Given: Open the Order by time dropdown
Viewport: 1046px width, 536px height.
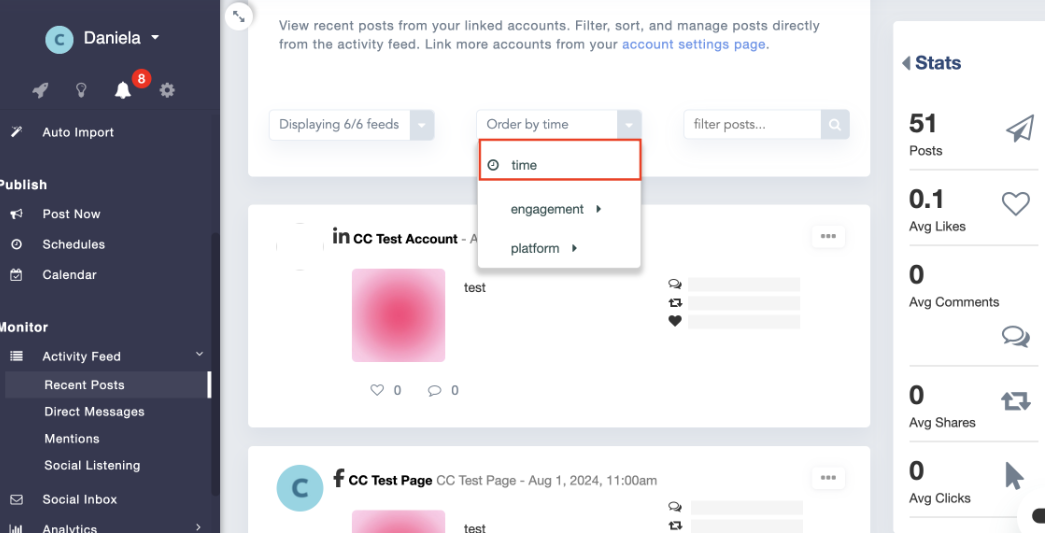Looking at the screenshot, I should [x=558, y=125].
